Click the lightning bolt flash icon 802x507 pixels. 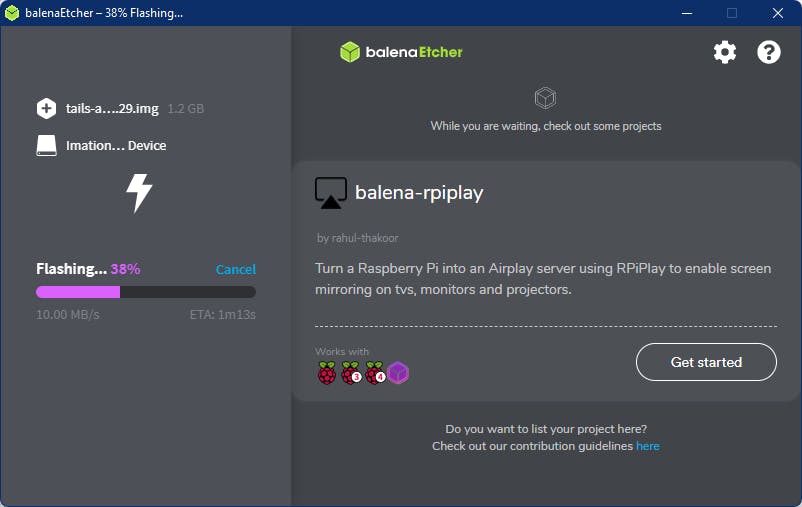[139, 193]
